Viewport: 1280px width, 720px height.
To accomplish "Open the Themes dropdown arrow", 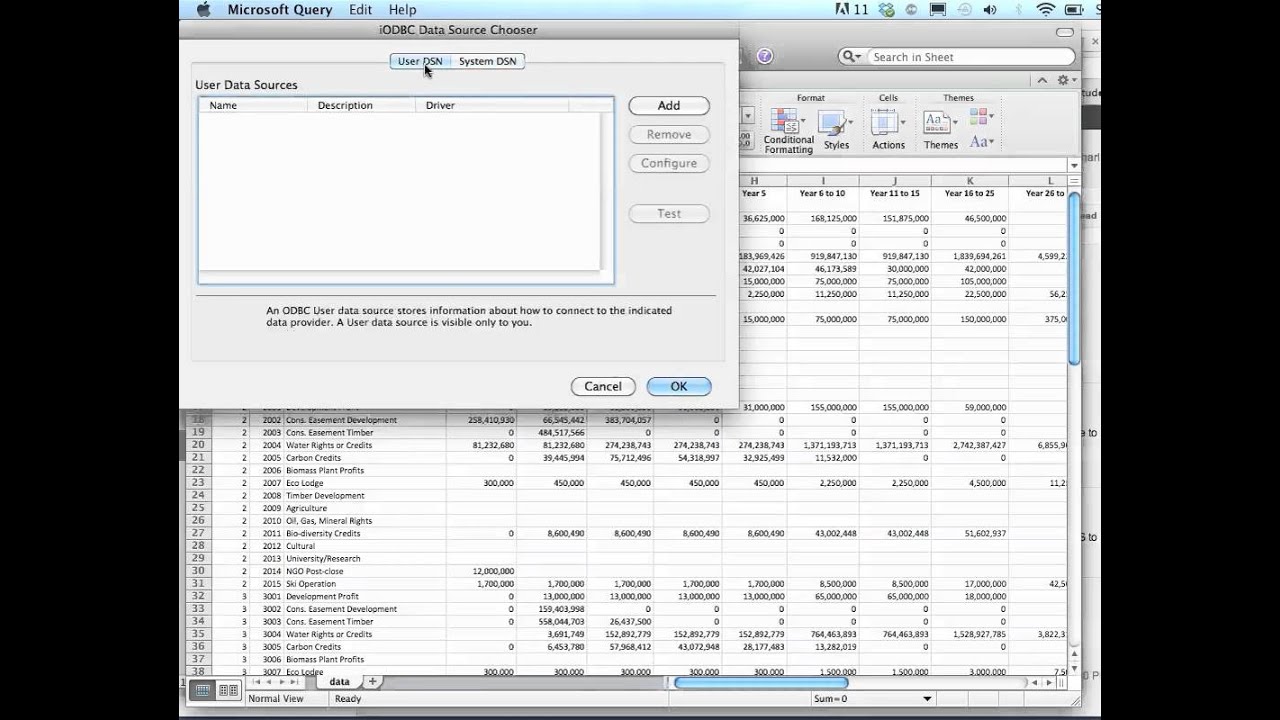I will (953, 124).
